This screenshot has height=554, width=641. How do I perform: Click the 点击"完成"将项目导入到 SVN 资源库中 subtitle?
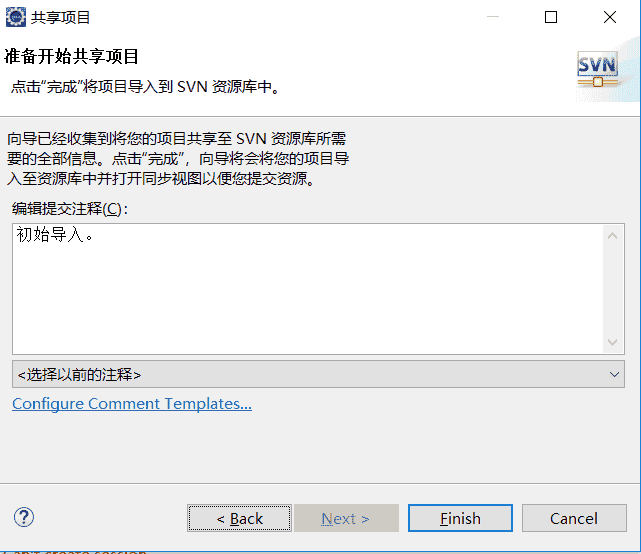[145, 87]
